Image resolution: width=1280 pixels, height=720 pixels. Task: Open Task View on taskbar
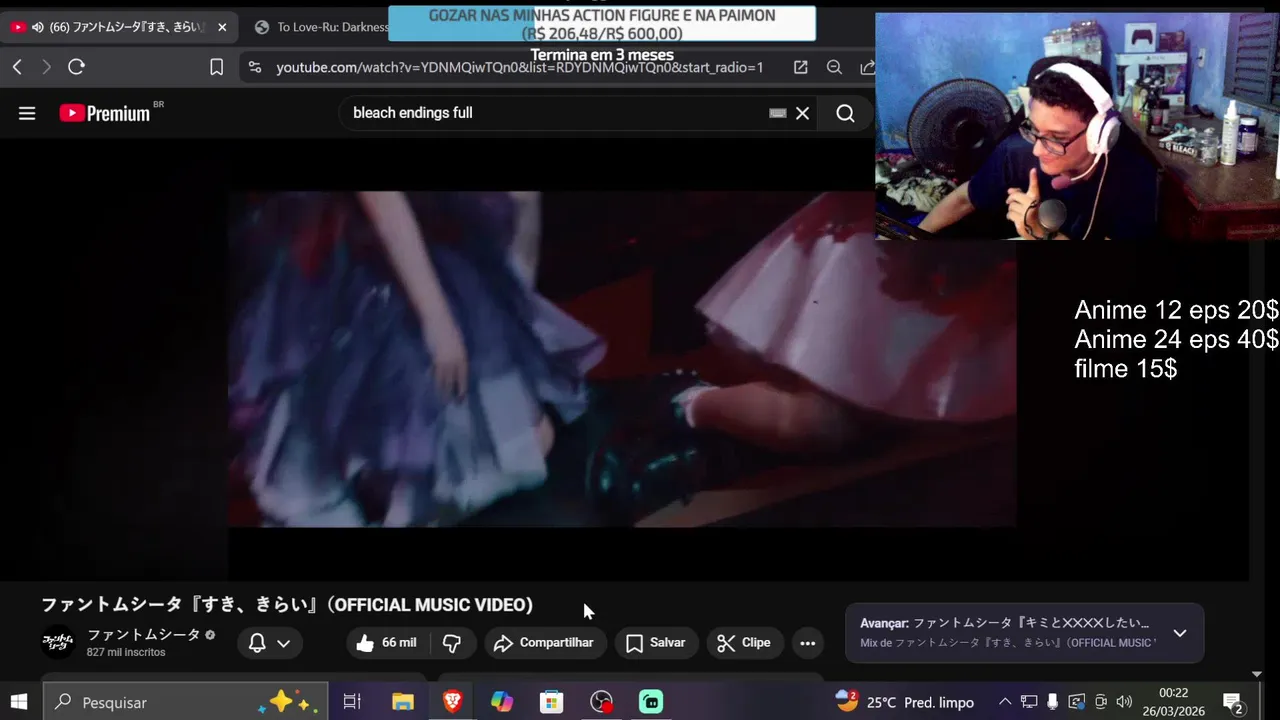point(352,702)
